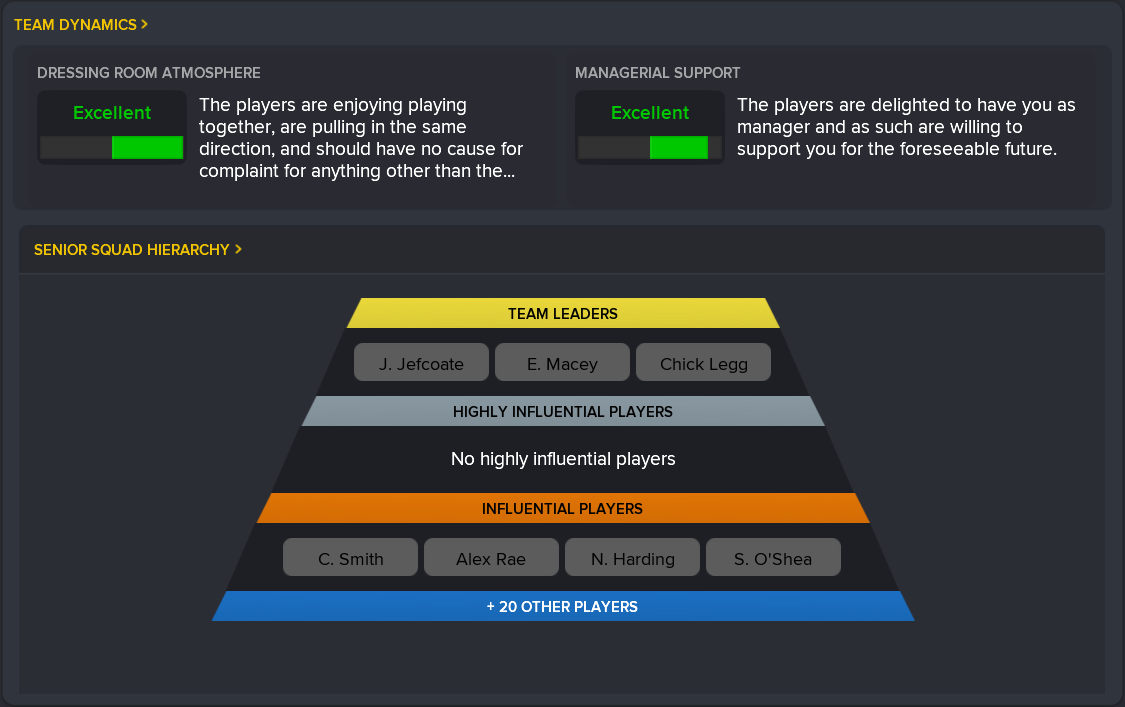Click the Highly Influential Players tier bar
1125x707 pixels.
[563, 411]
